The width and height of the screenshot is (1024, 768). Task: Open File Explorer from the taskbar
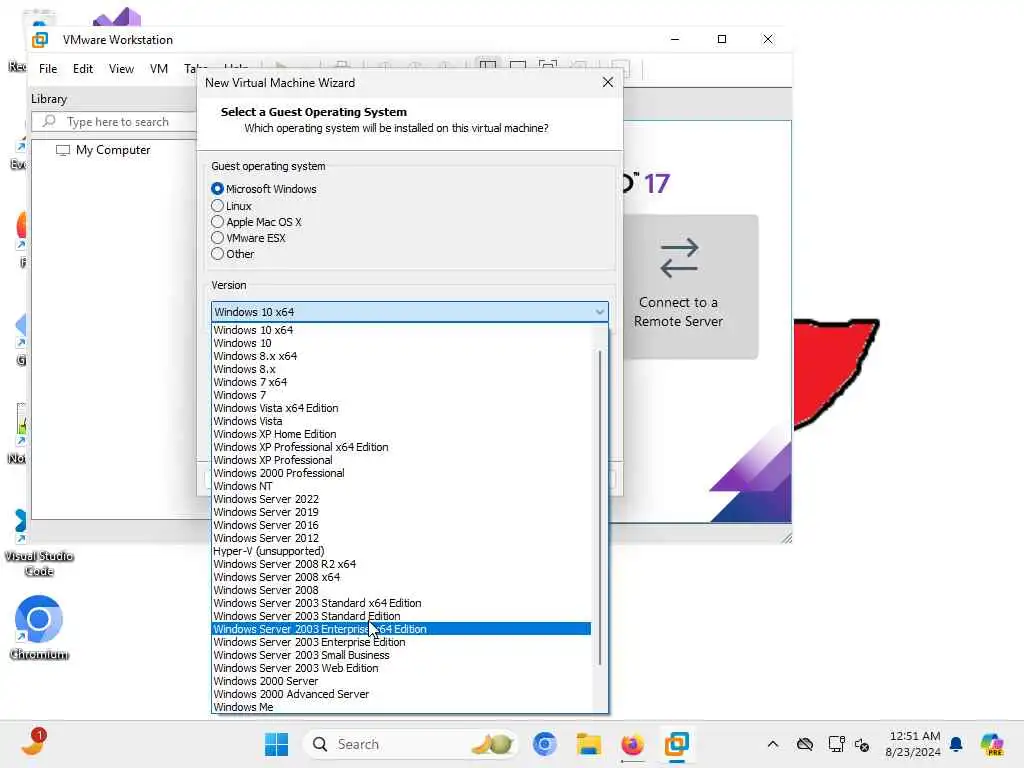tap(588, 744)
